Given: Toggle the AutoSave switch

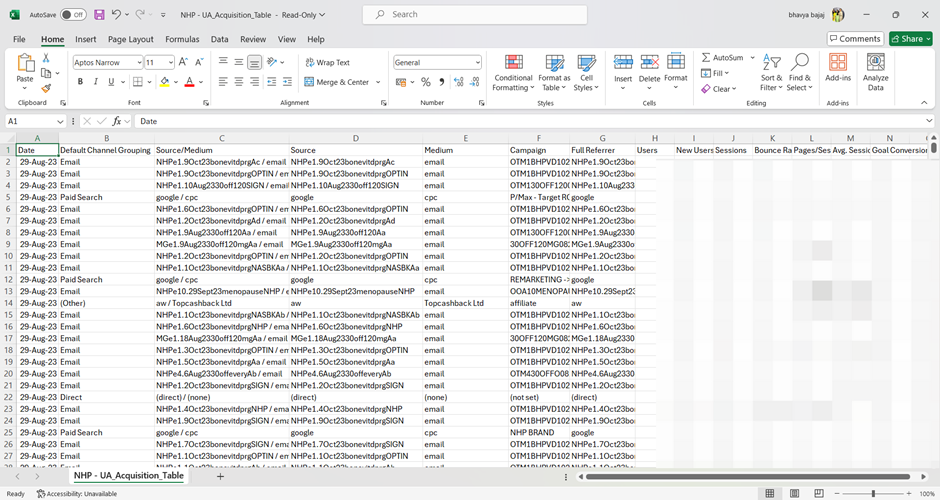Looking at the screenshot, I should 73,15.
